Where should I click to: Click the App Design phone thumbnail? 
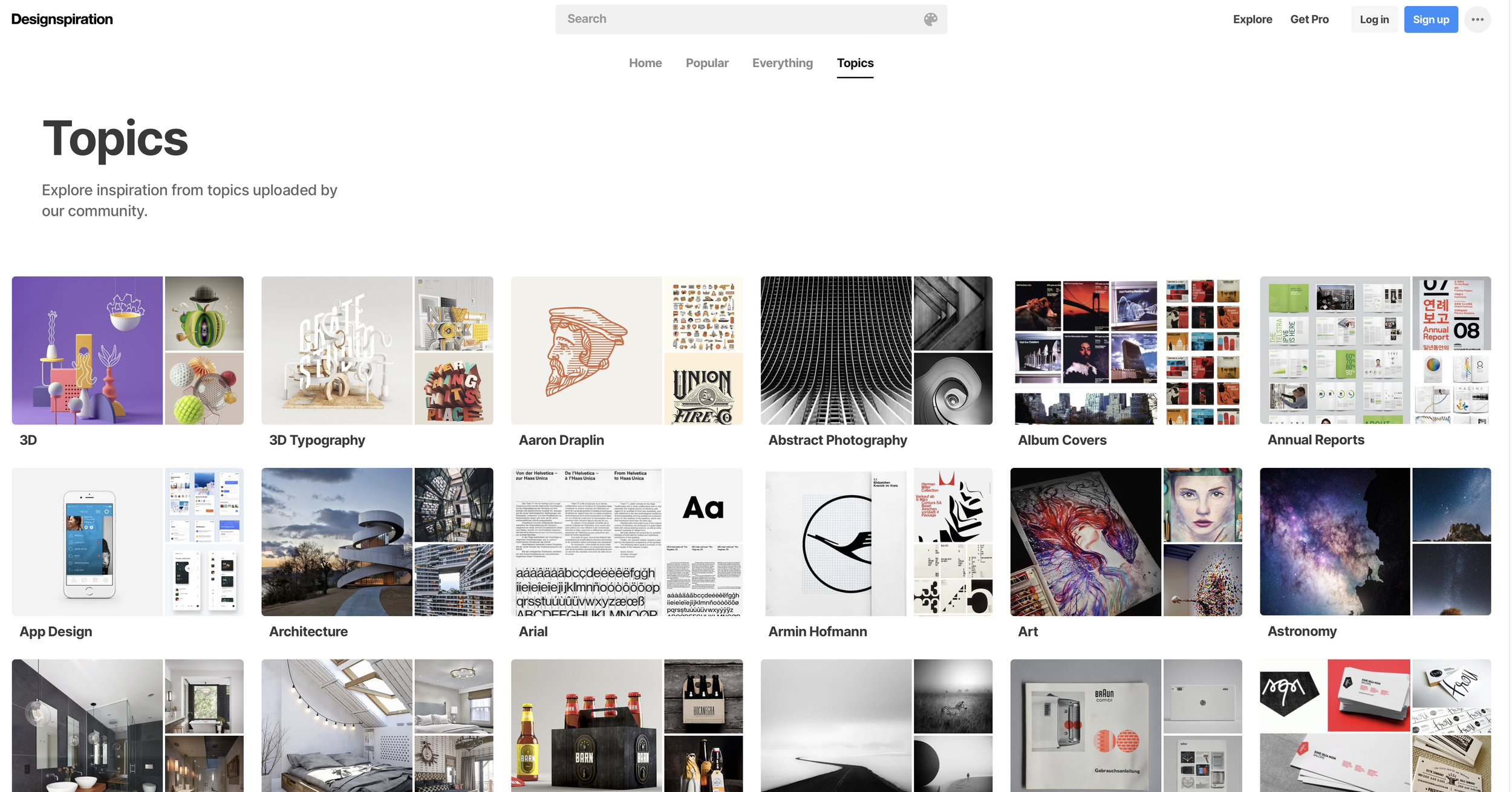click(x=86, y=542)
